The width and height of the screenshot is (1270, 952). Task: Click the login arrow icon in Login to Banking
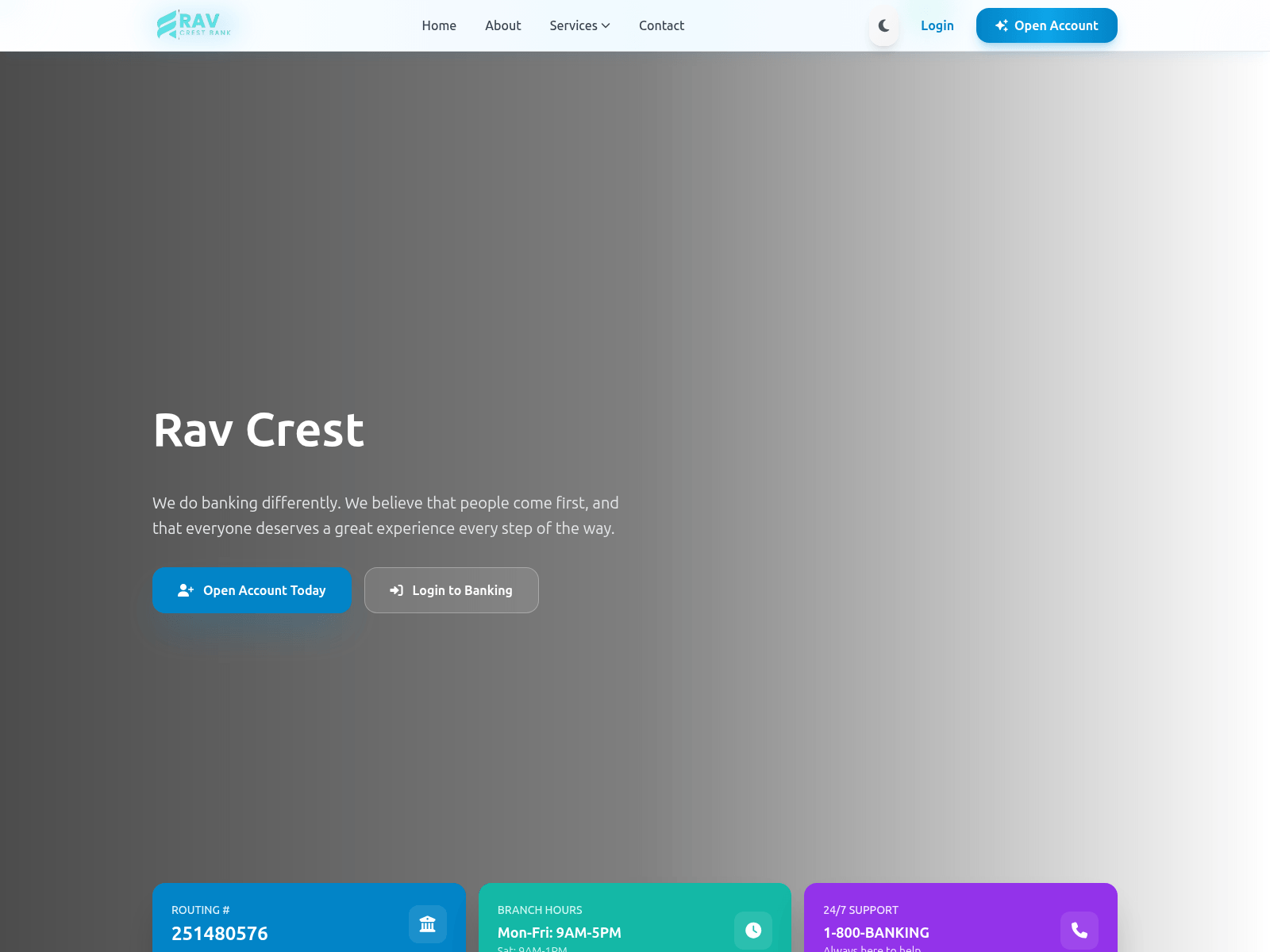click(x=396, y=590)
